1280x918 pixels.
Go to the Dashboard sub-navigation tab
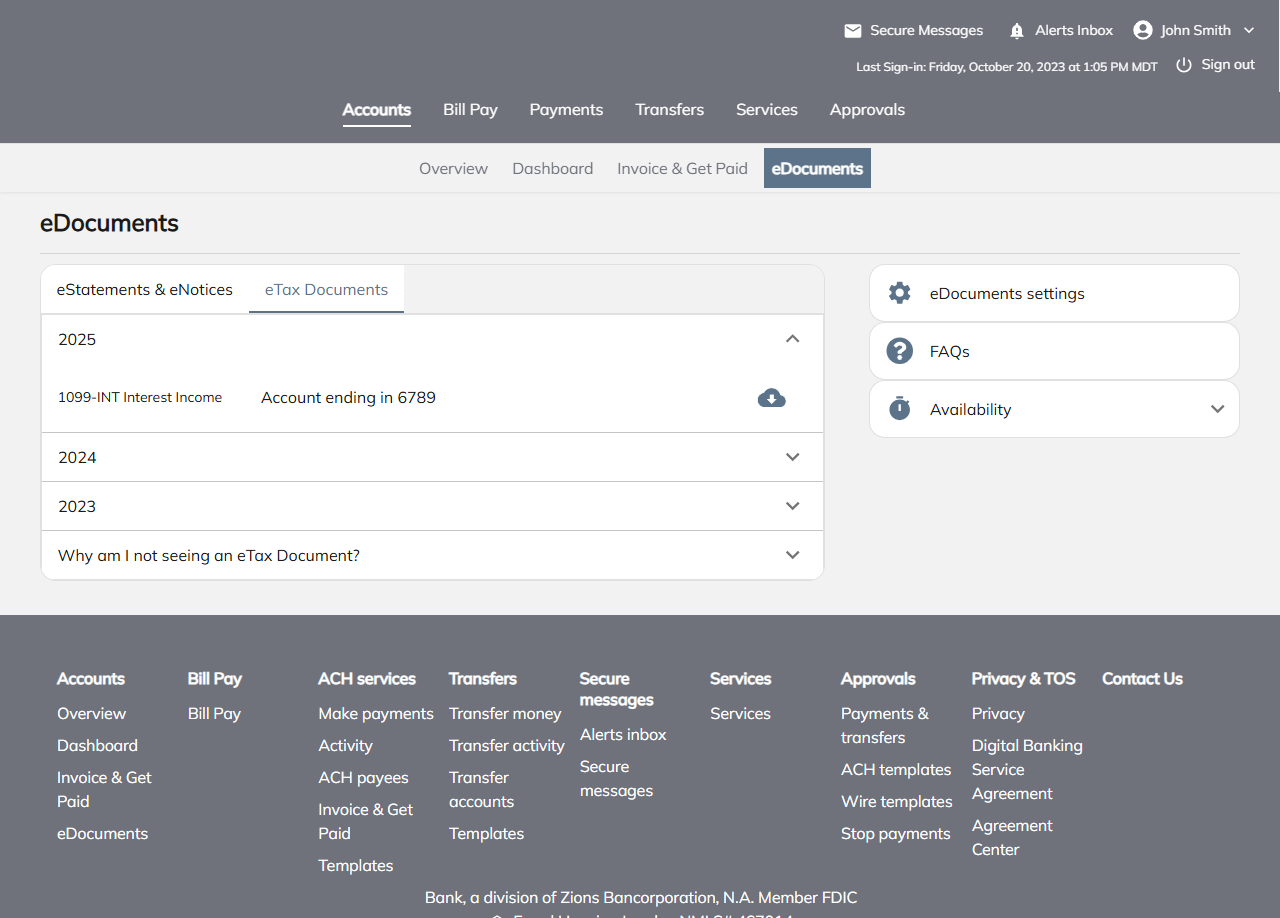tap(553, 168)
